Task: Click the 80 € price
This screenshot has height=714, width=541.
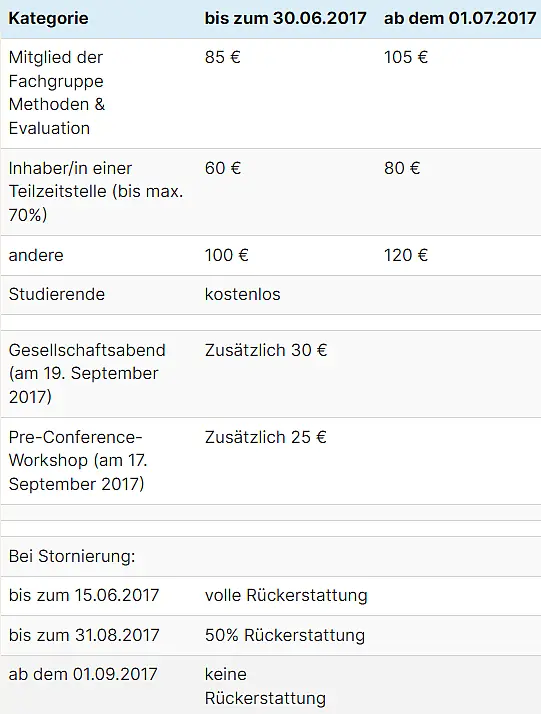Action: pyautogui.click(x=402, y=168)
